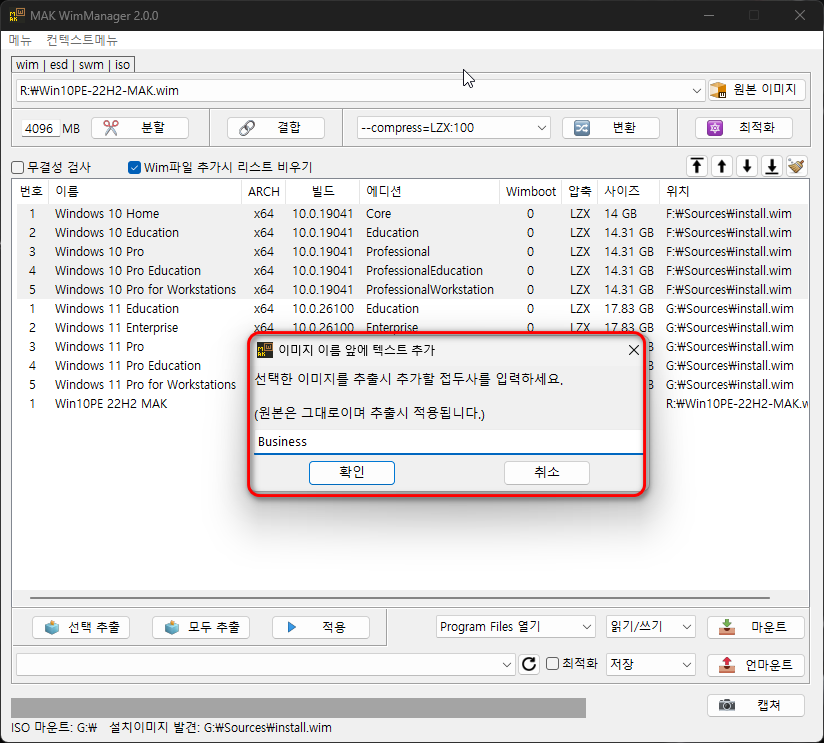Click the extract all (모두 추출) button
The height and width of the screenshot is (743, 824).
(201, 627)
